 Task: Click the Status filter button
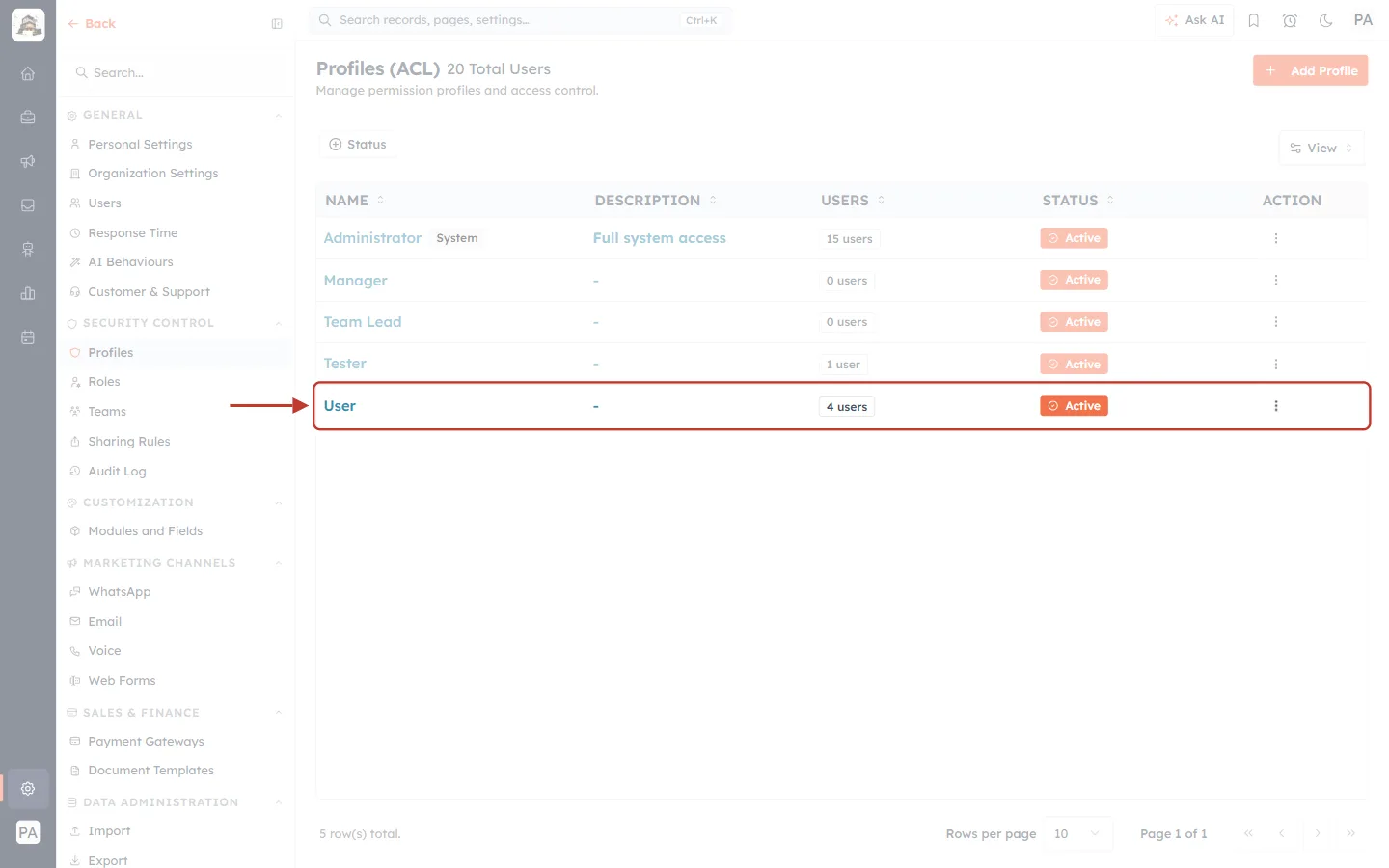click(x=358, y=145)
